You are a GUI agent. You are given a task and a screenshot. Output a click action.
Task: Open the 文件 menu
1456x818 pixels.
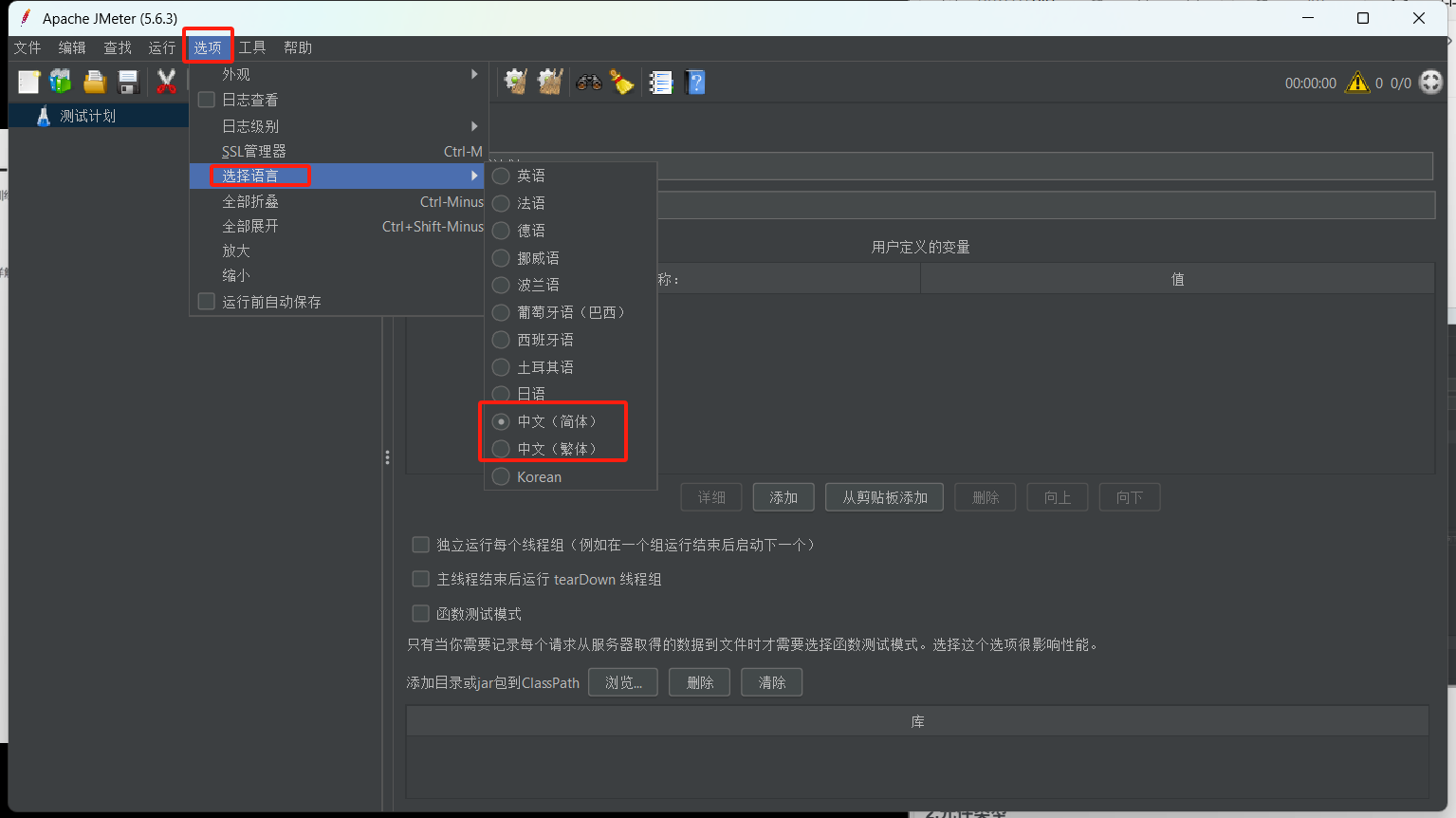point(28,47)
